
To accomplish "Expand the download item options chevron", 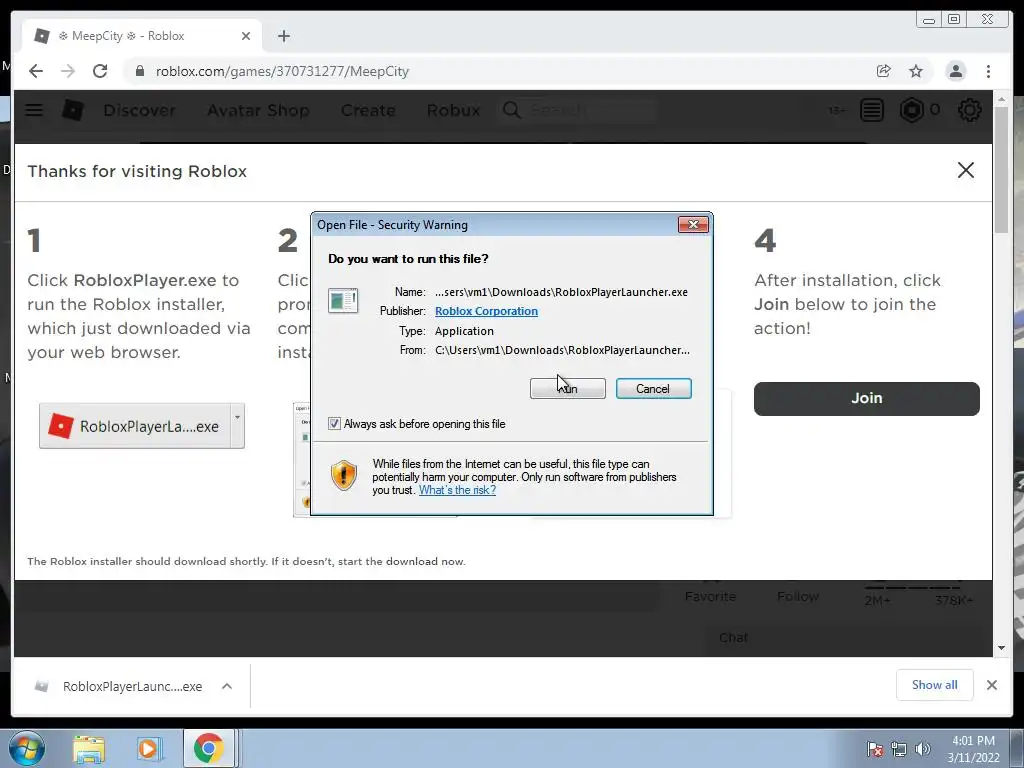I will [x=227, y=686].
